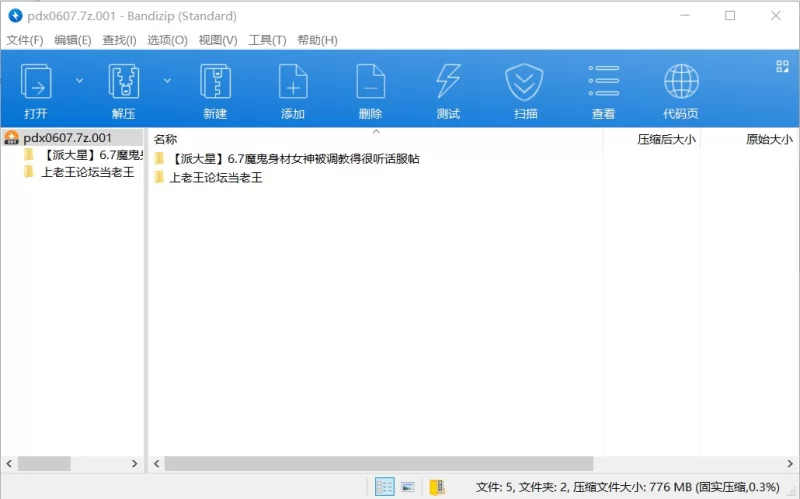
Task: Click left arrow of tree panel scrollbar
Action: pyautogui.click(x=9, y=464)
